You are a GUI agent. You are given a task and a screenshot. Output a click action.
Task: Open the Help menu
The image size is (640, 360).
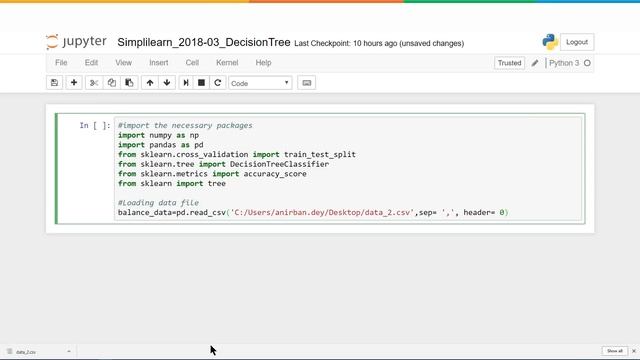(263, 62)
